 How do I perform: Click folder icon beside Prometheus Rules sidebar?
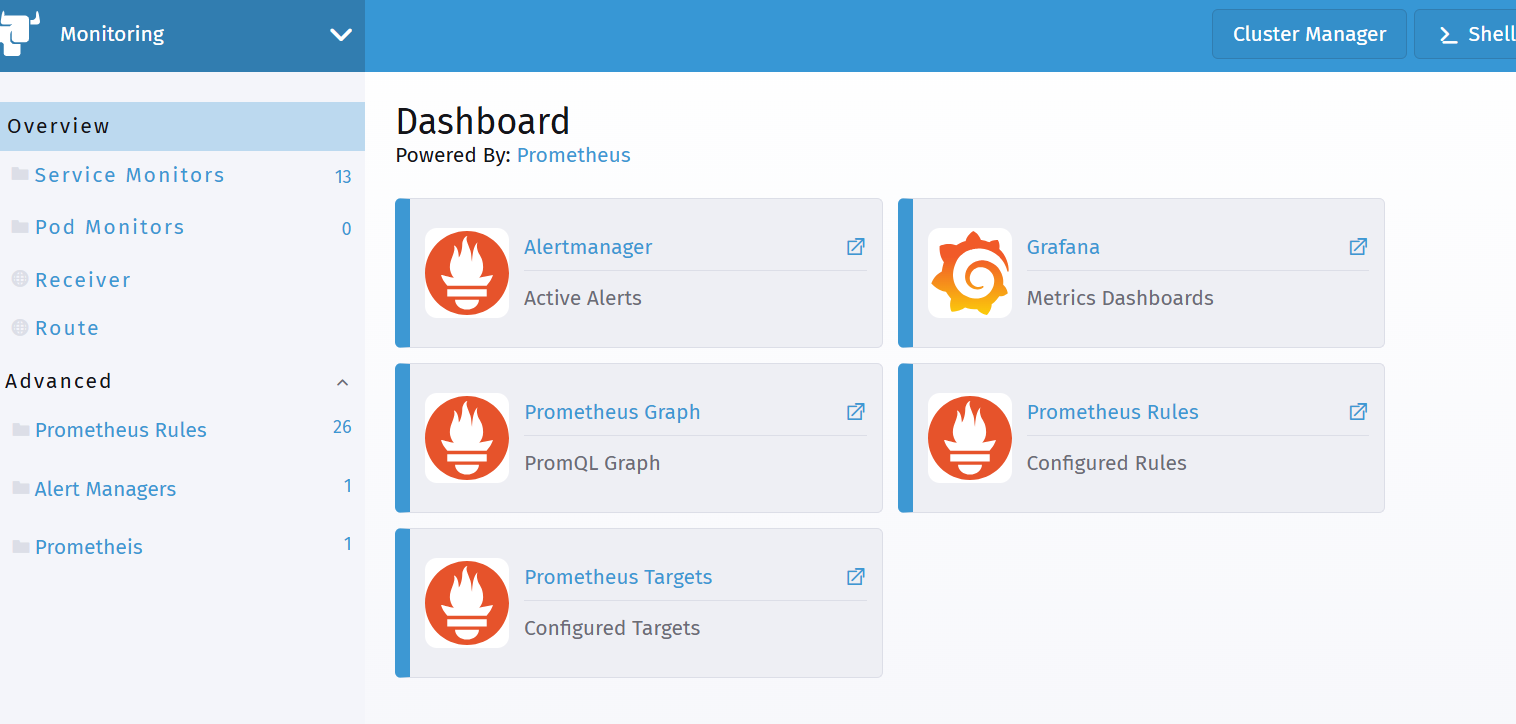[x=20, y=430]
